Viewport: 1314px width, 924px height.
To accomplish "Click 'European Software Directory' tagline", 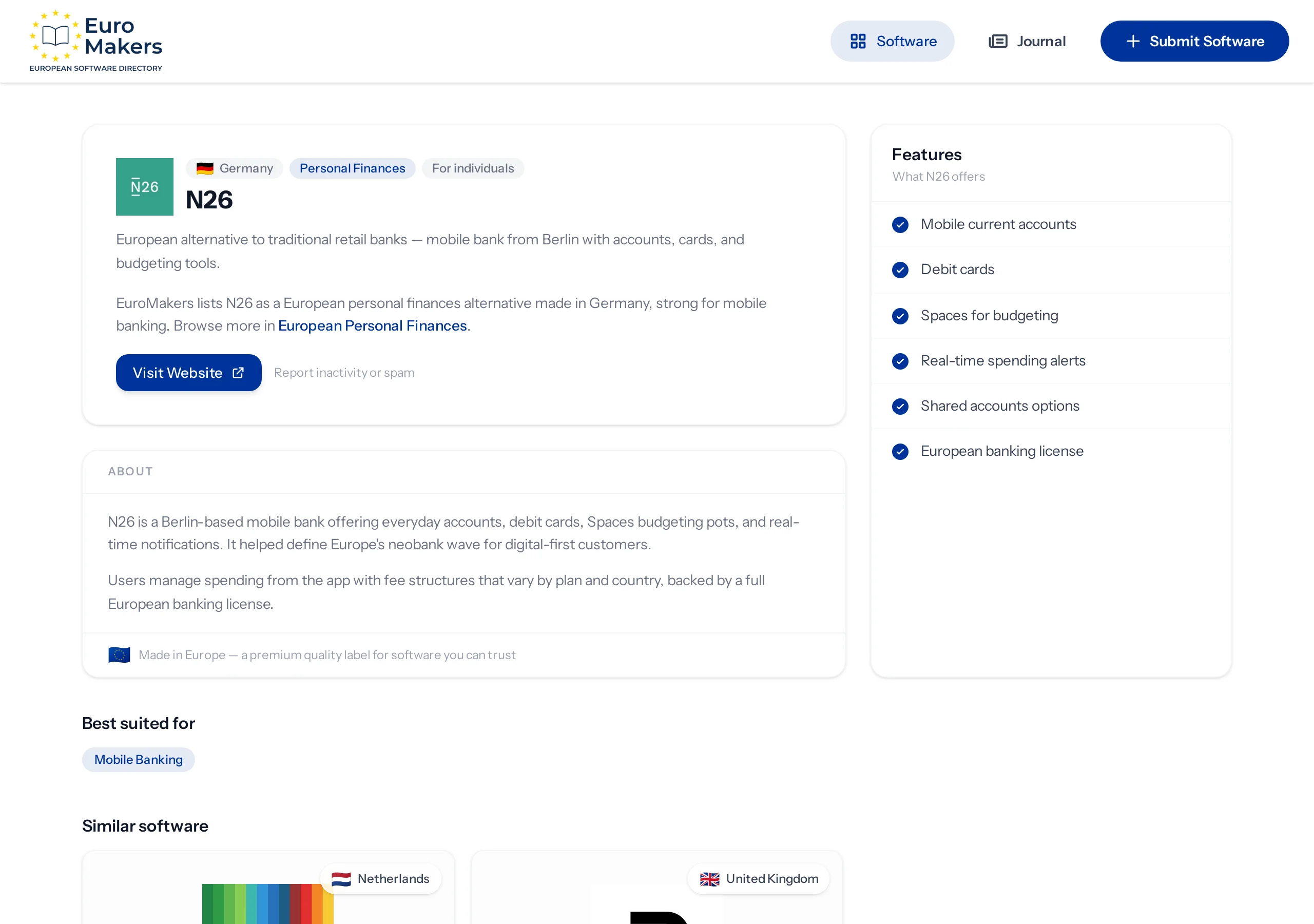I will (x=95, y=68).
